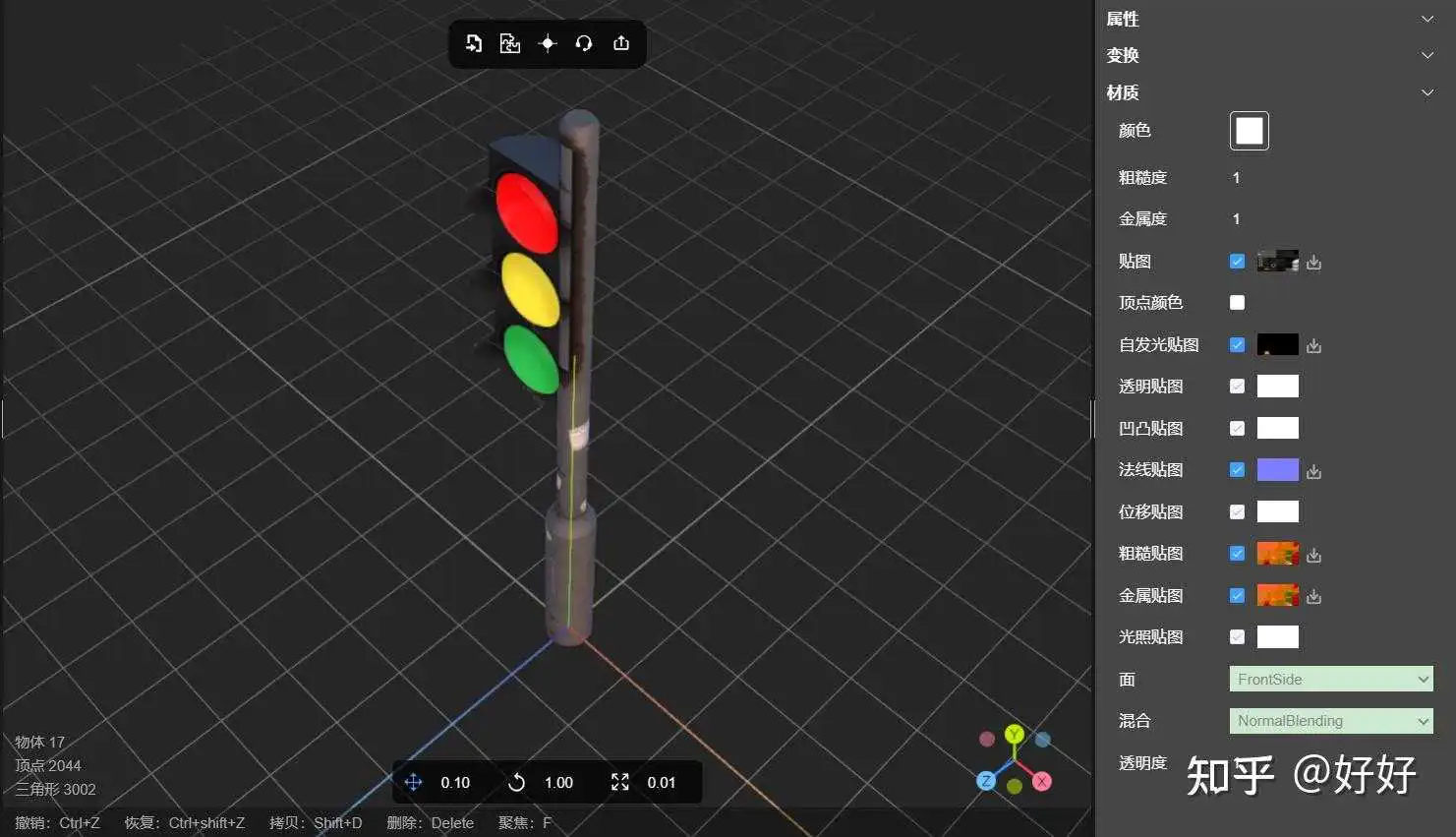The width and height of the screenshot is (1456, 837).
Task: Expand the 变换 section chevron
Action: pos(1427,55)
